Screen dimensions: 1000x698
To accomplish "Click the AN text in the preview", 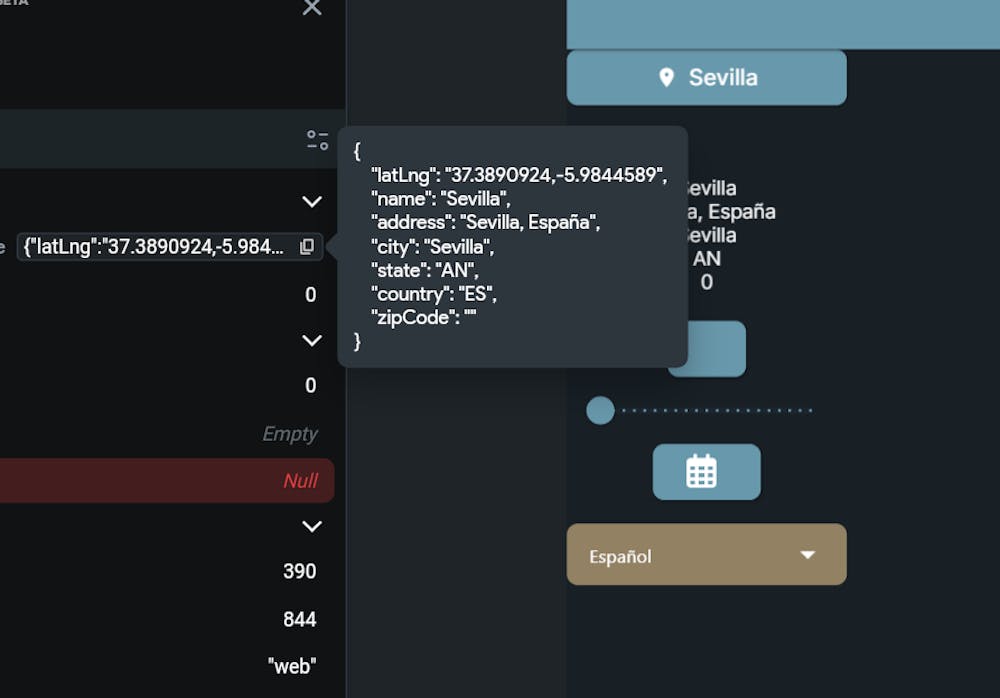I will pyautogui.click(x=707, y=258).
